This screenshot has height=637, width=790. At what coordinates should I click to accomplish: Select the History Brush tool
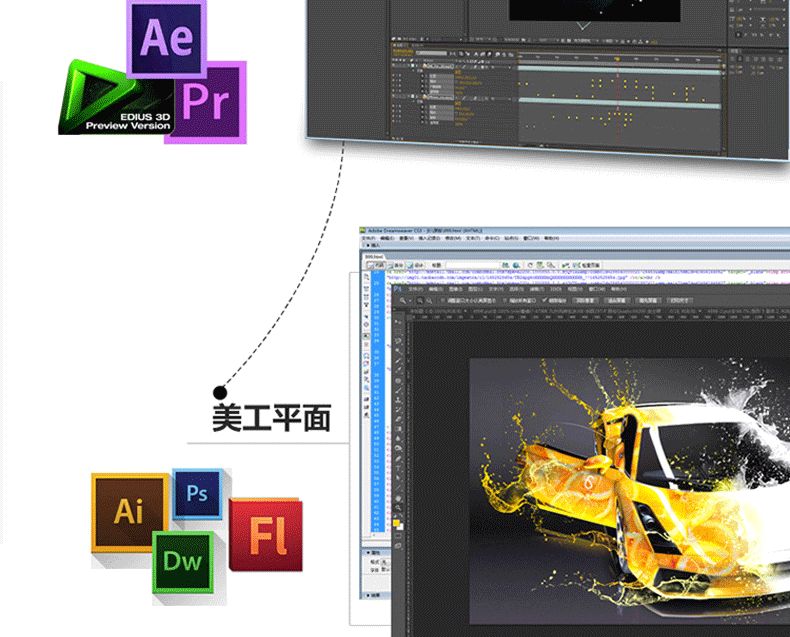pos(398,409)
